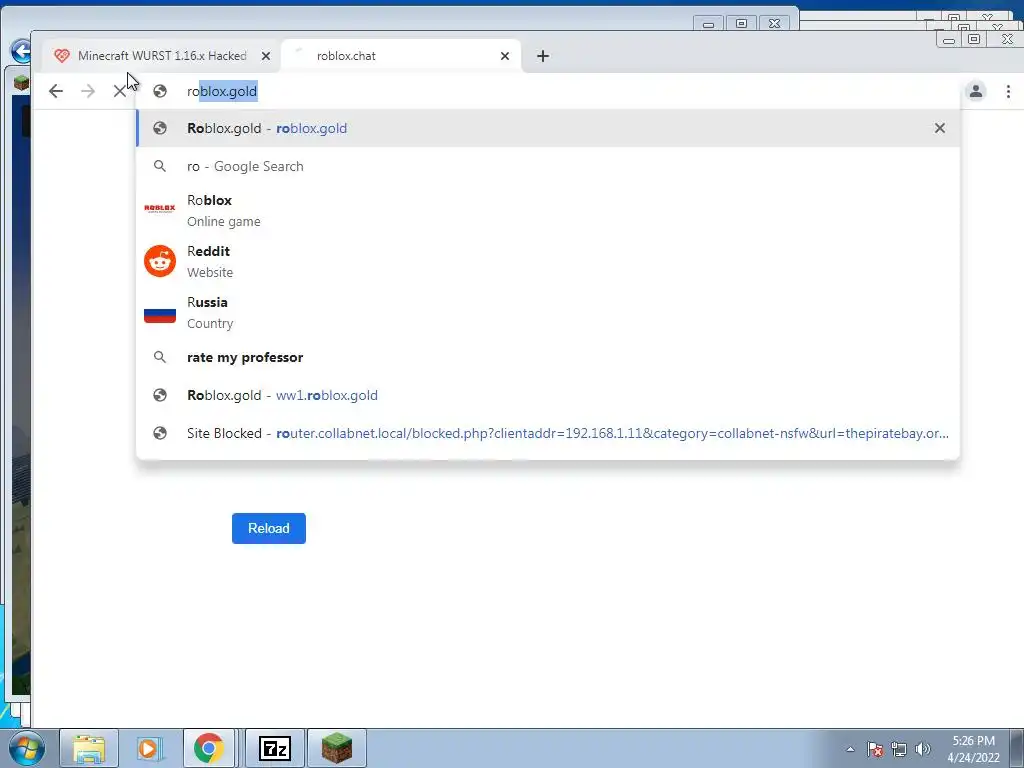This screenshot has width=1024, height=768.
Task: Click the back arrow of the window behind Chrome
Action: (x=20, y=51)
